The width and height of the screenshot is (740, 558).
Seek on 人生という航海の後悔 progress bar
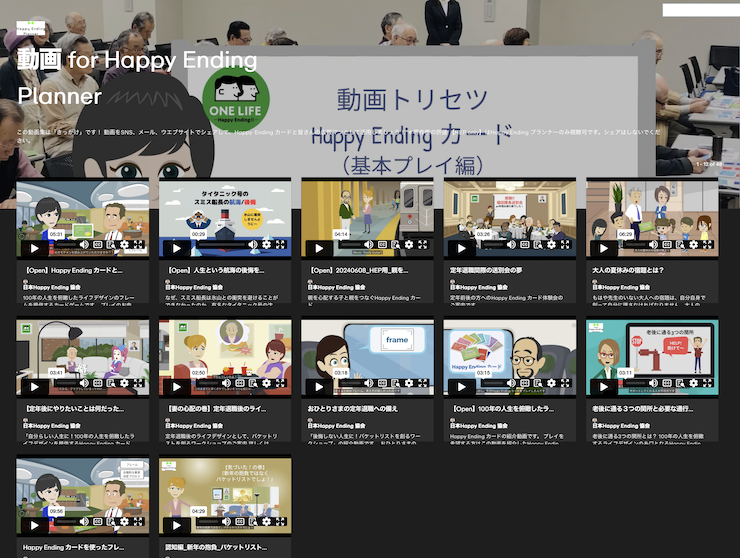click(221, 245)
